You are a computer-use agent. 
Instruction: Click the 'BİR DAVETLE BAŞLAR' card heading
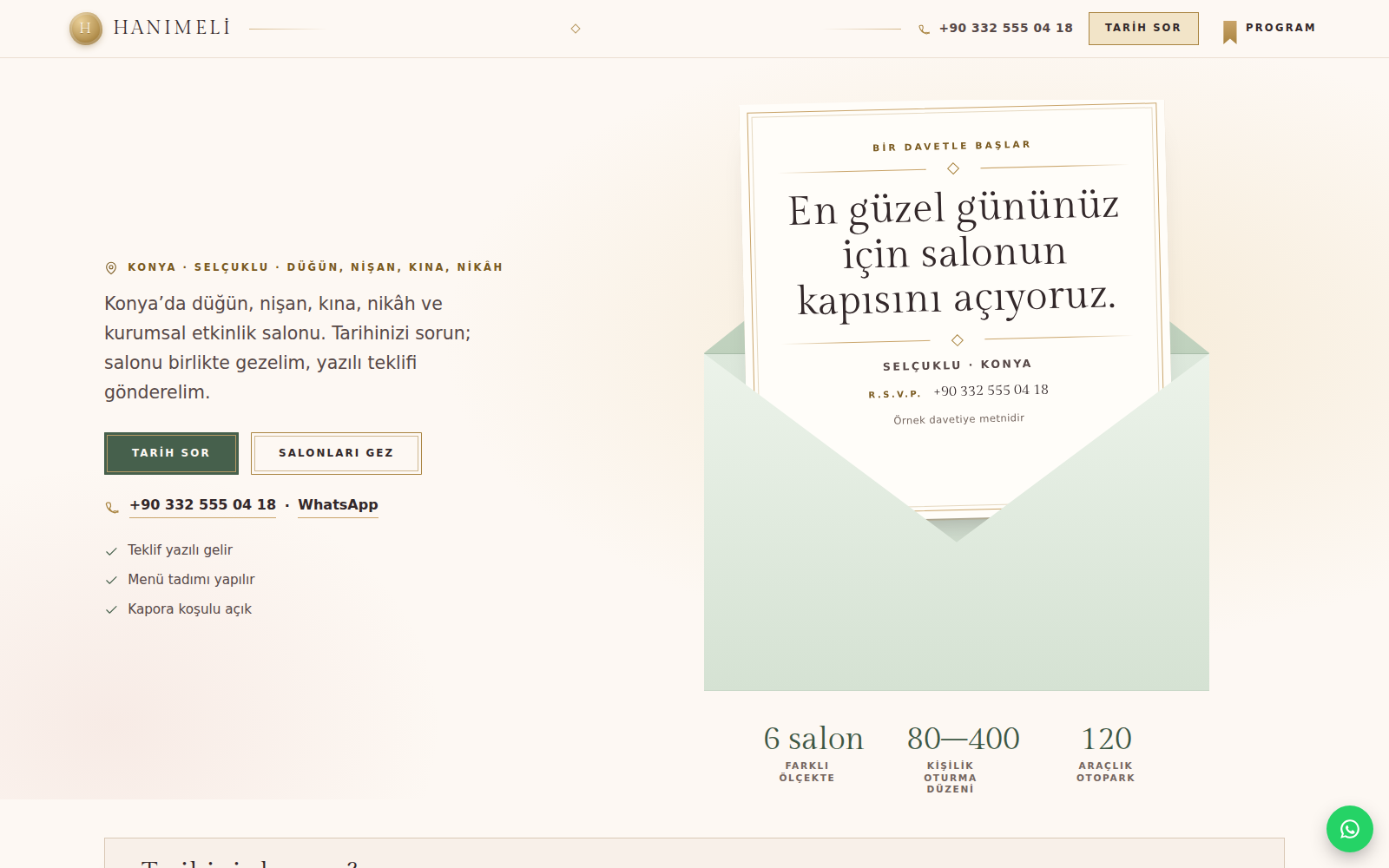(951, 146)
